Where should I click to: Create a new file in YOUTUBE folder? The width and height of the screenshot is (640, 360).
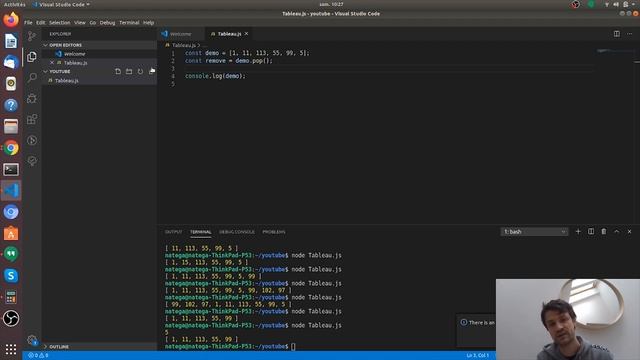118,71
